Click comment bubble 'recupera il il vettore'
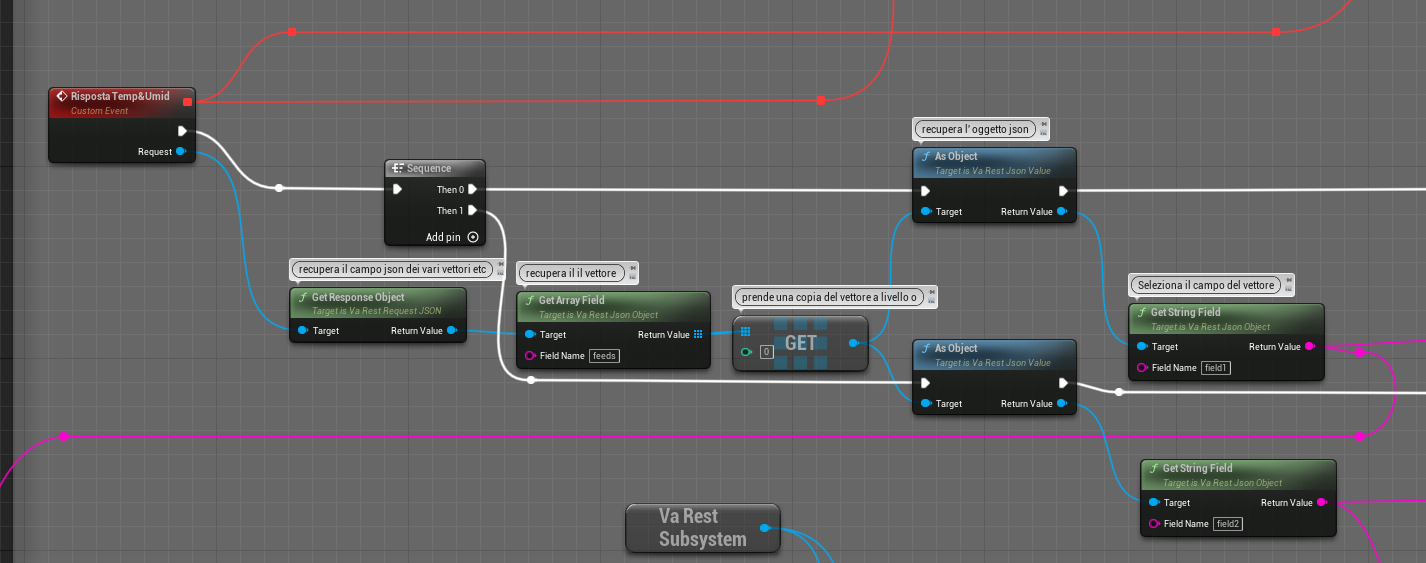Screen dimensions: 1426x563 coord(571,272)
